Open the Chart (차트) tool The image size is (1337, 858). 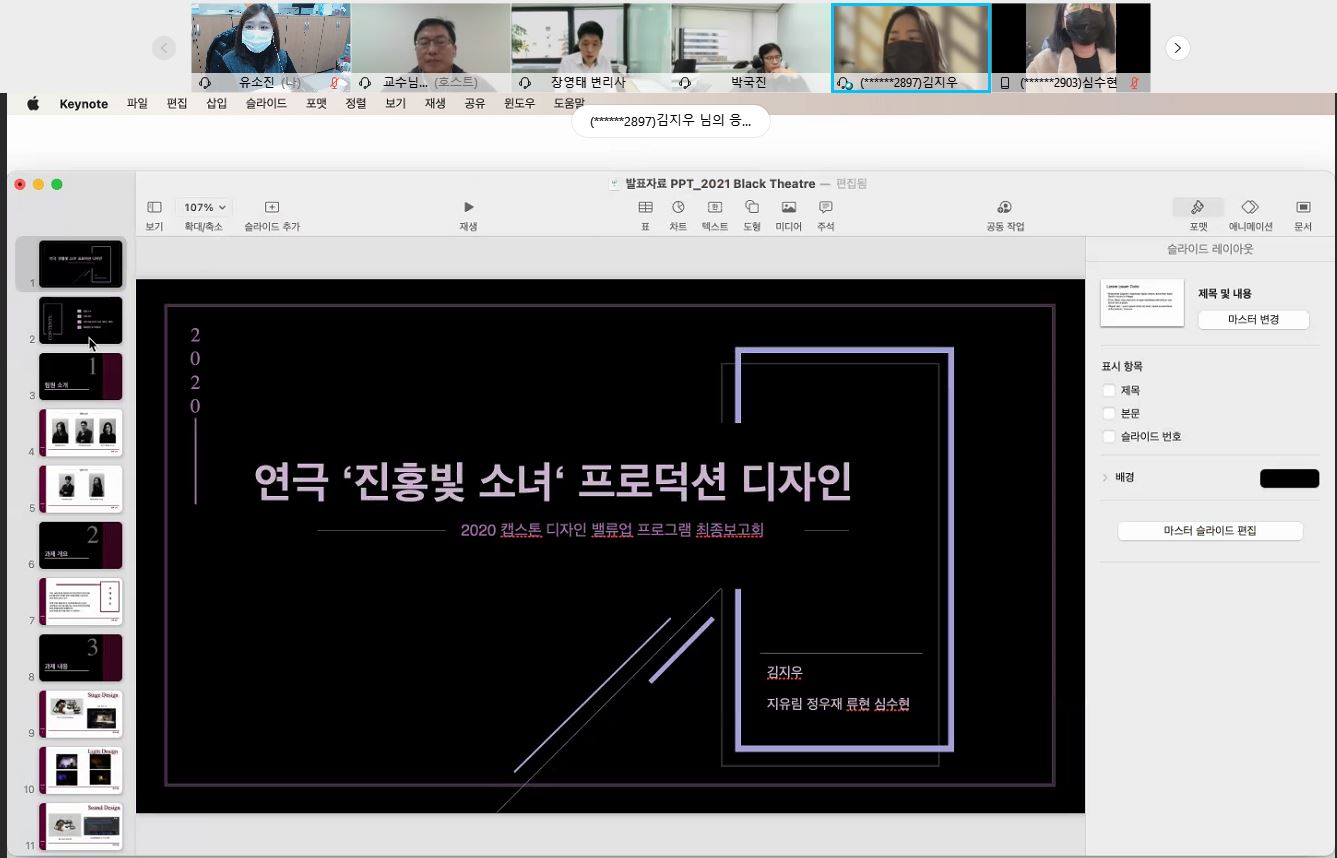click(x=678, y=208)
